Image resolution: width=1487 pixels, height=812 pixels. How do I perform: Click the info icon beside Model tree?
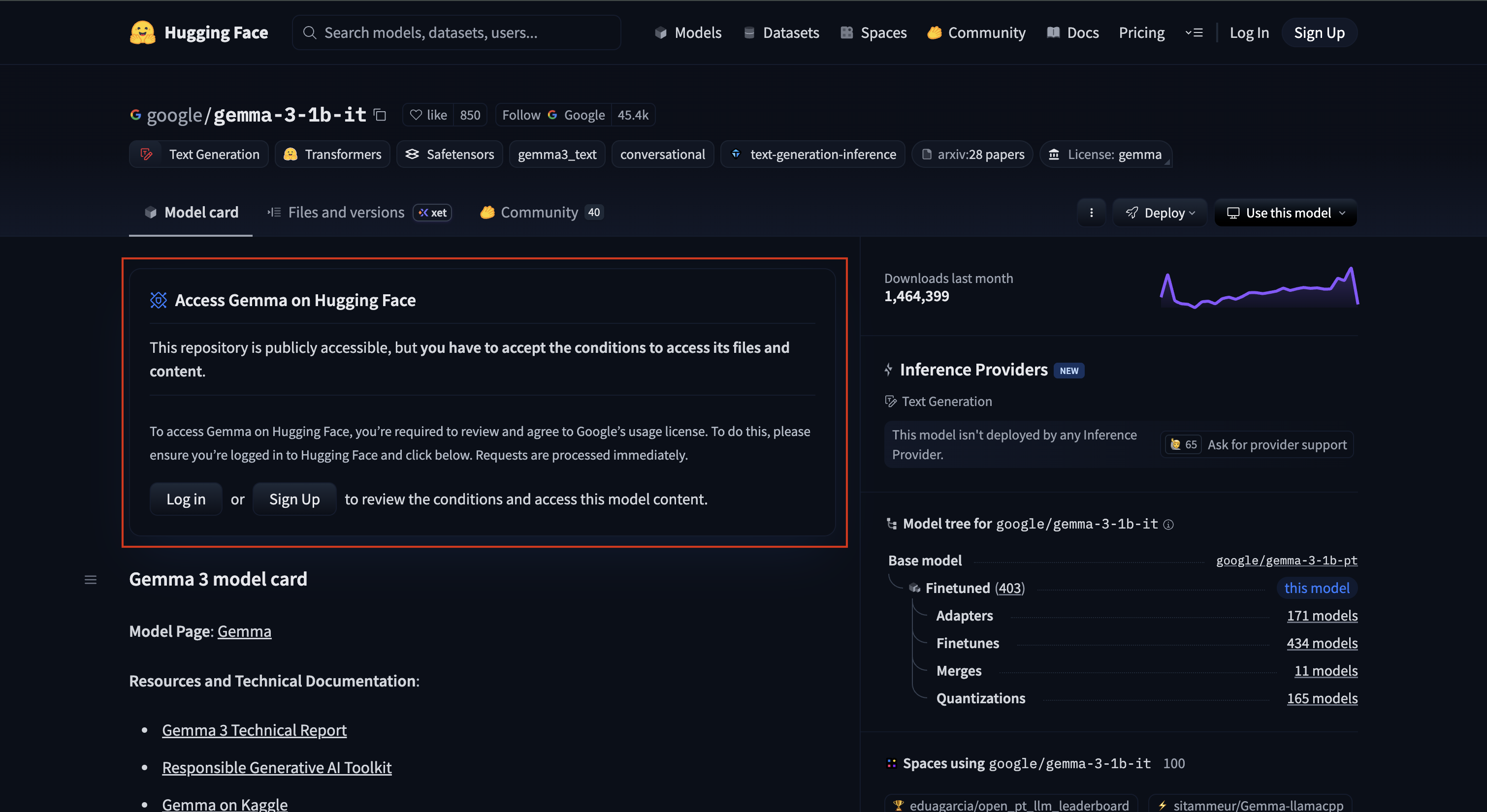(x=1168, y=525)
